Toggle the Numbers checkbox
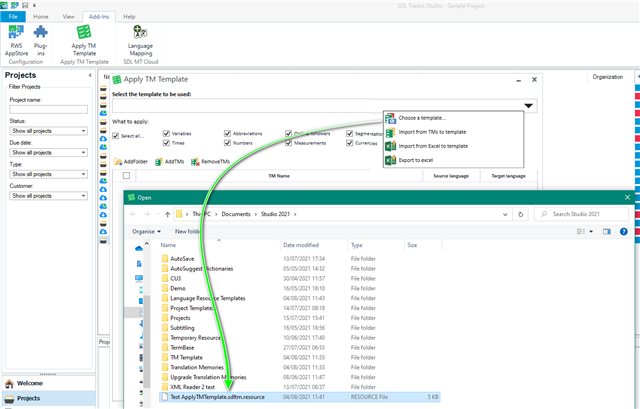The width and height of the screenshot is (640, 409). click(227, 143)
